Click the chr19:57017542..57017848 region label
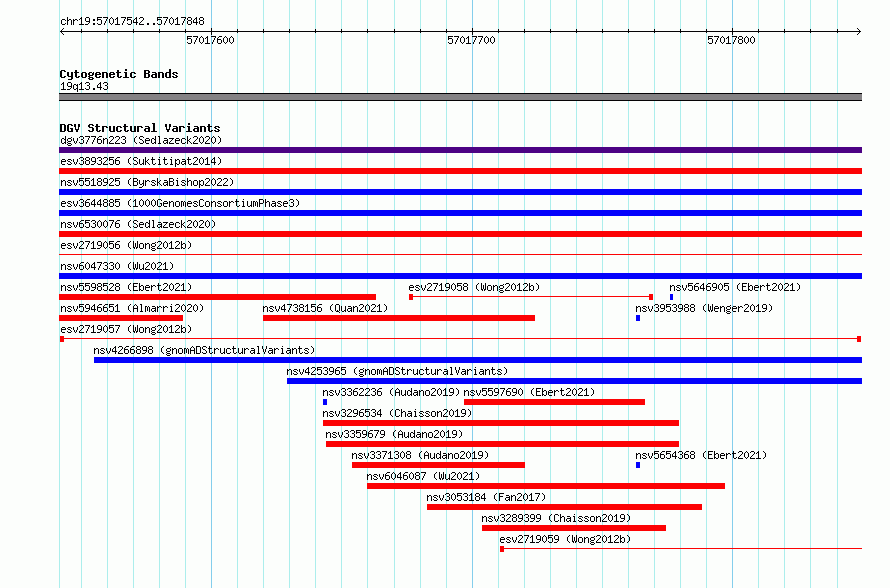 (132, 22)
